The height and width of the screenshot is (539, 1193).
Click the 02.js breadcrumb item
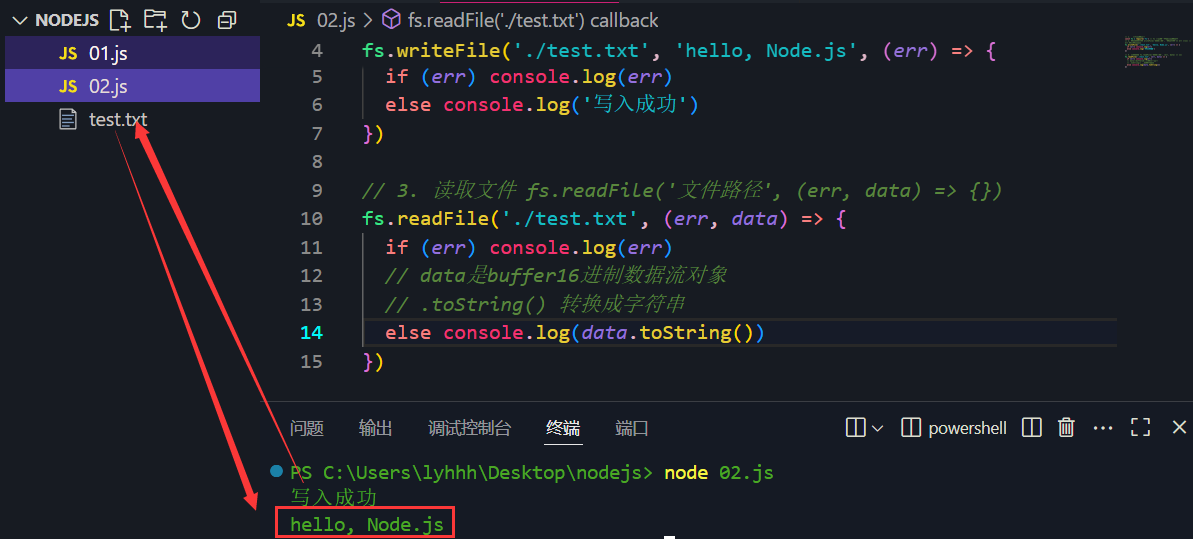tap(336, 21)
